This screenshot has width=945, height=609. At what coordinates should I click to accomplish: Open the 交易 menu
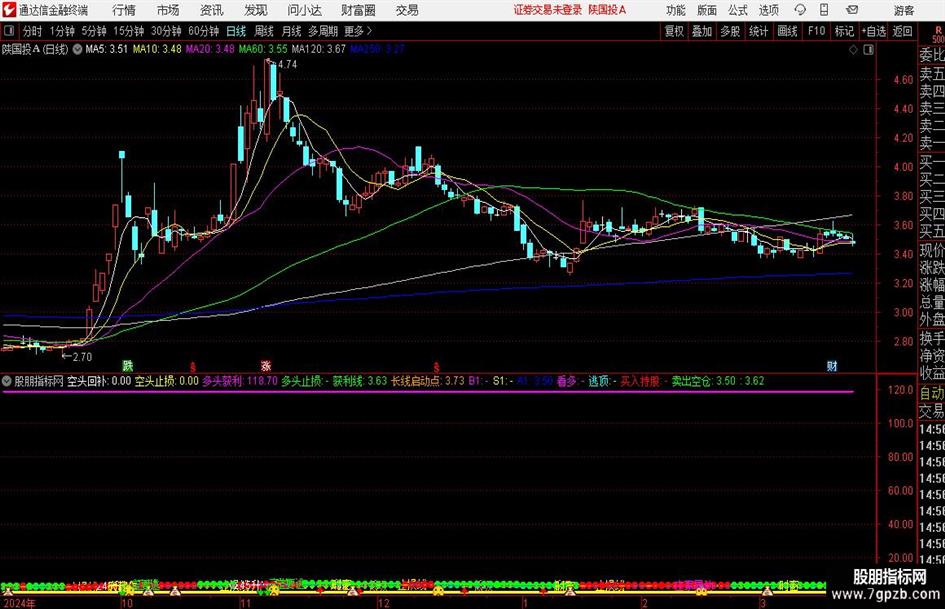pos(407,10)
